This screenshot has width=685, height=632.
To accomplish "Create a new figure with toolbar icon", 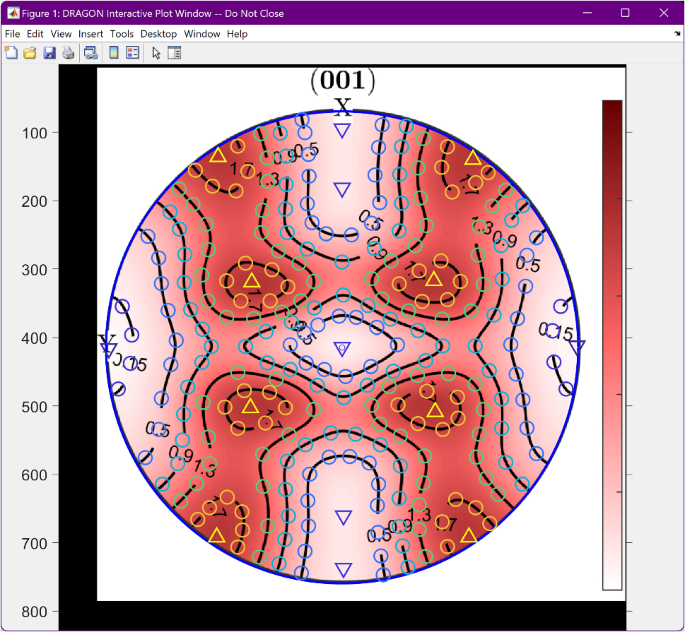I will [x=11, y=53].
